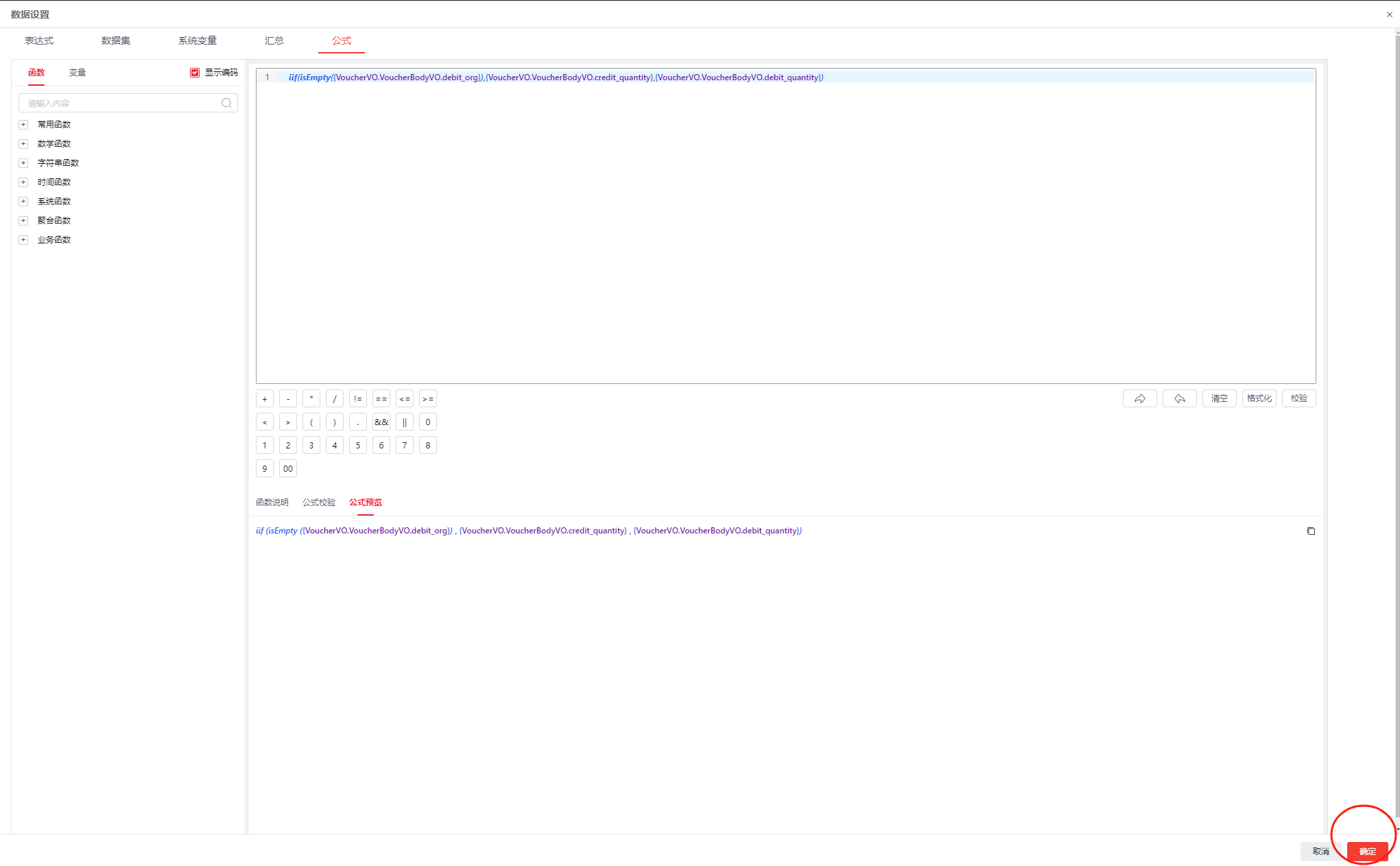This screenshot has width=1400, height=866.
Task: Copy the formula preview text
Action: point(1311,531)
